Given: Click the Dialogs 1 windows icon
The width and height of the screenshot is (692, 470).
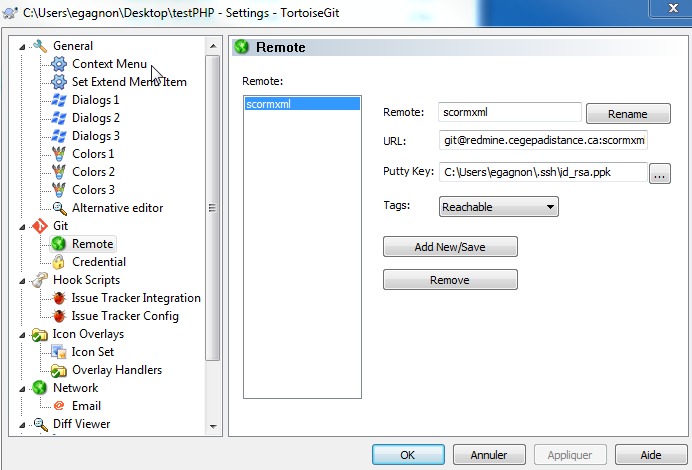Looking at the screenshot, I should [59, 100].
